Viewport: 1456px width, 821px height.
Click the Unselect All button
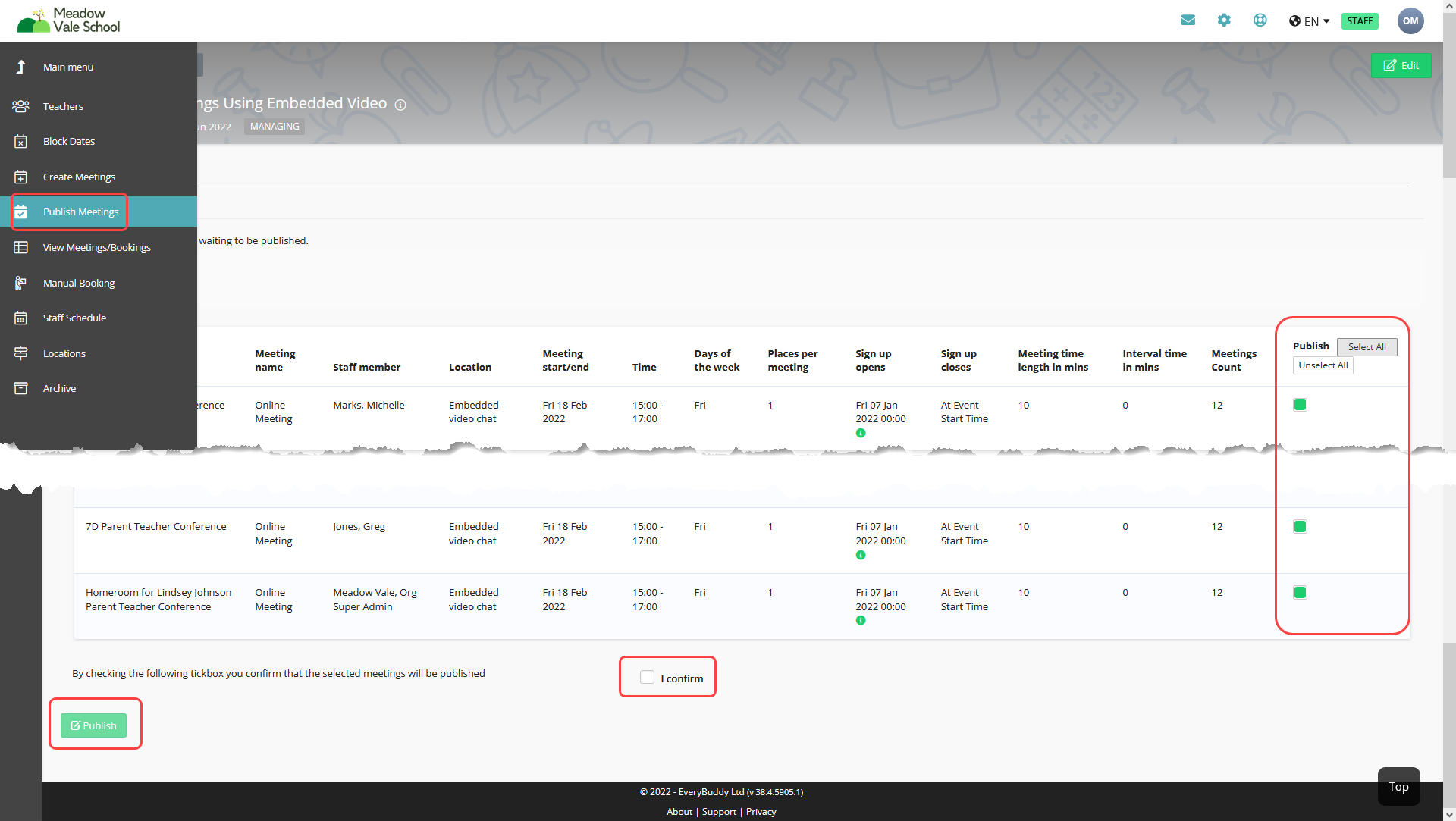(1323, 365)
